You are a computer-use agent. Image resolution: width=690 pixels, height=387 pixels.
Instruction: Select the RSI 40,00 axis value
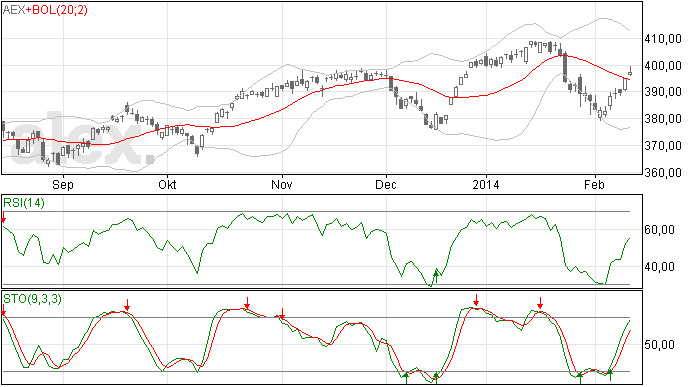pos(659,267)
